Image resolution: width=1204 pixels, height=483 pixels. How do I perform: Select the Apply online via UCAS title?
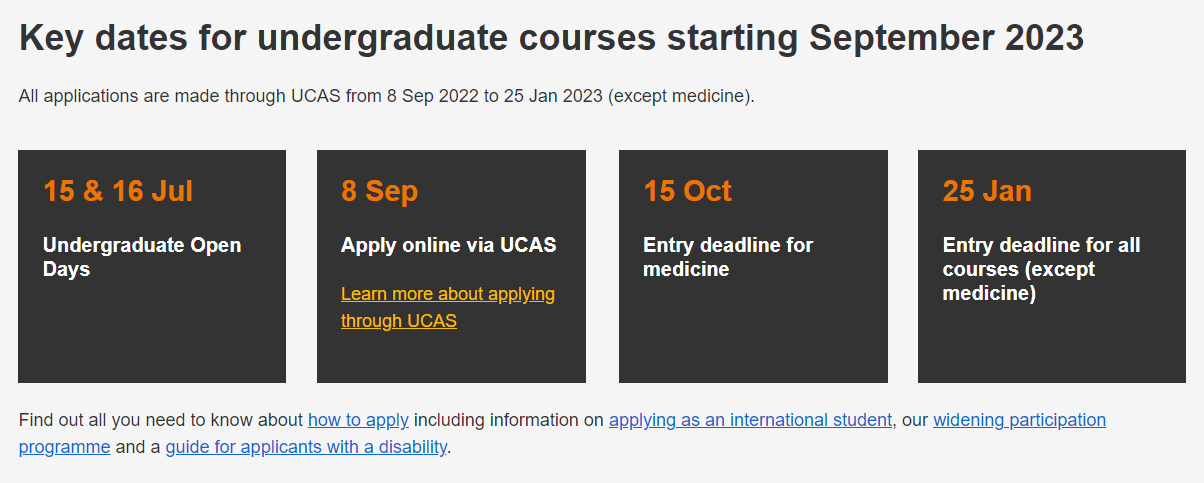click(x=448, y=245)
